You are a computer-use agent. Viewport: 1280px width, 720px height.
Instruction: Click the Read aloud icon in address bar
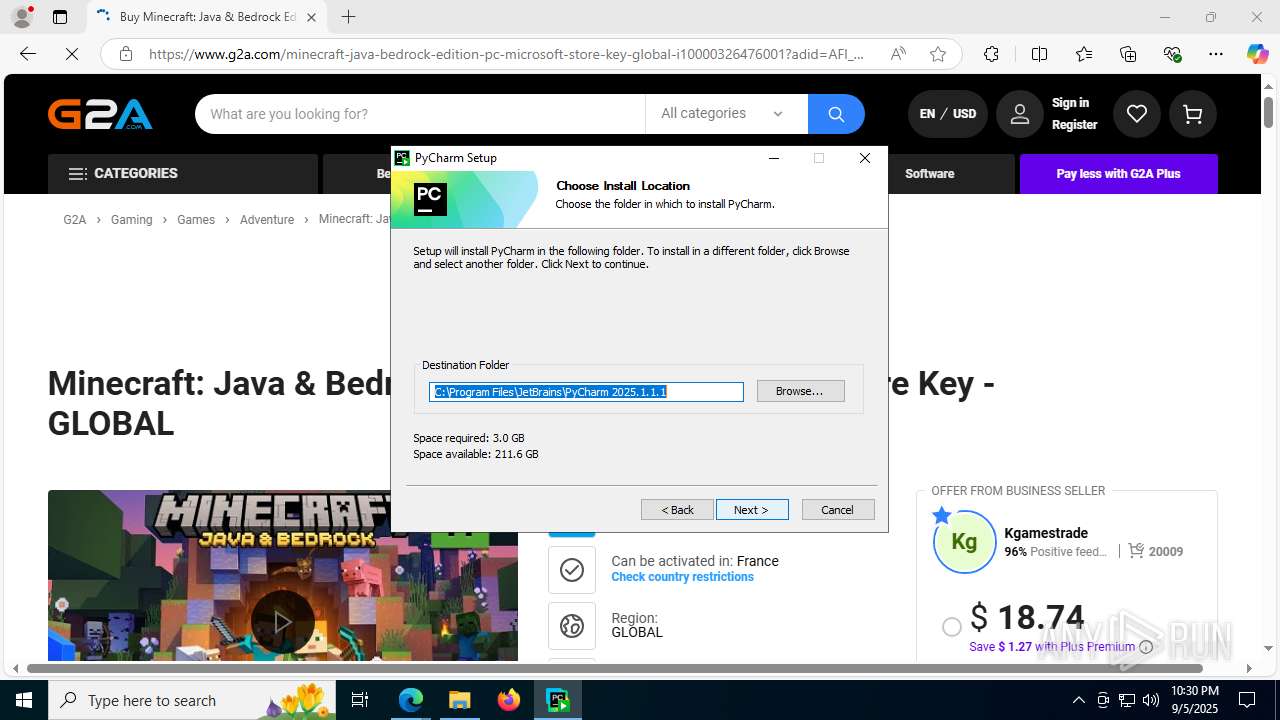pos(898,54)
